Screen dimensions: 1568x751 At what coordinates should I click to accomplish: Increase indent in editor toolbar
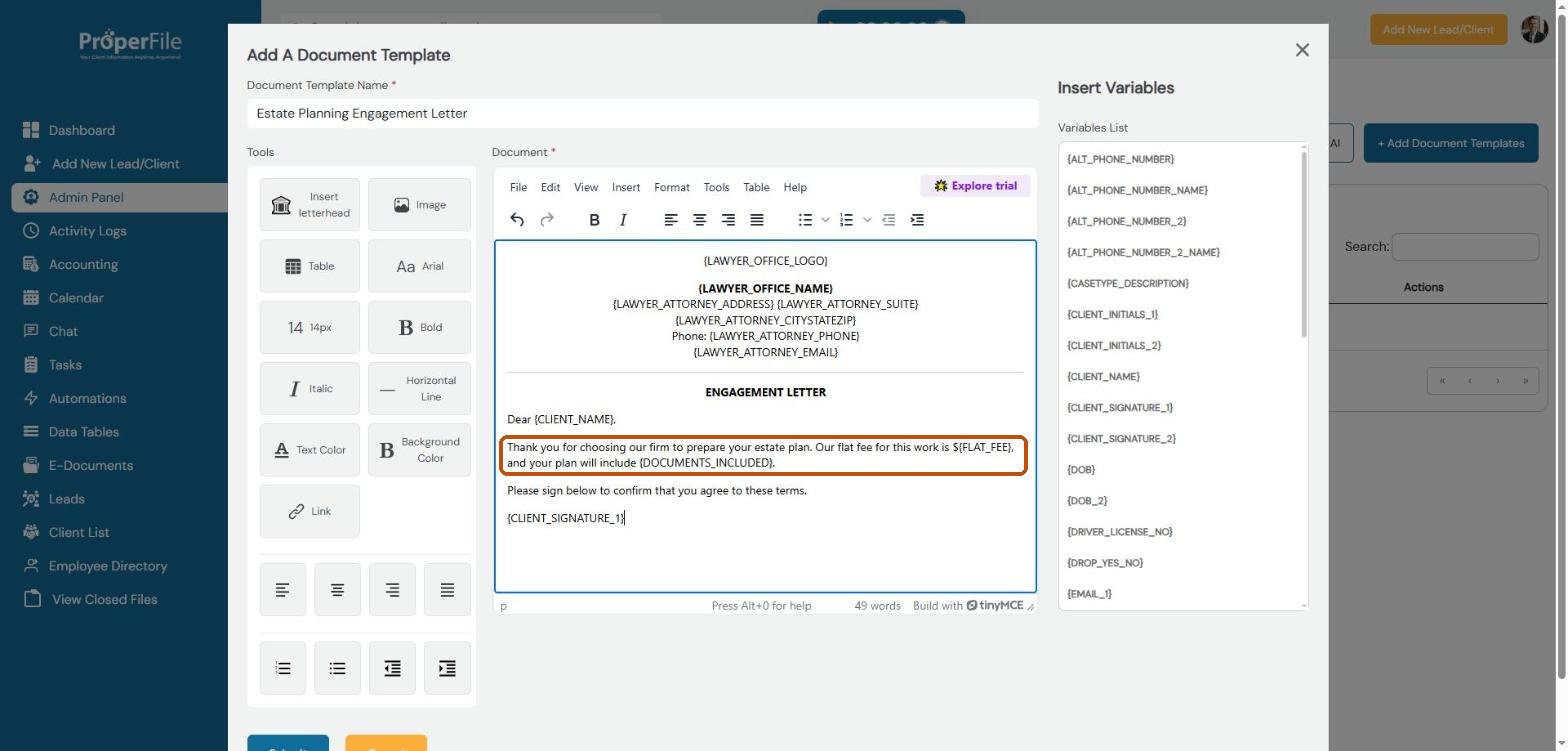[x=917, y=220]
